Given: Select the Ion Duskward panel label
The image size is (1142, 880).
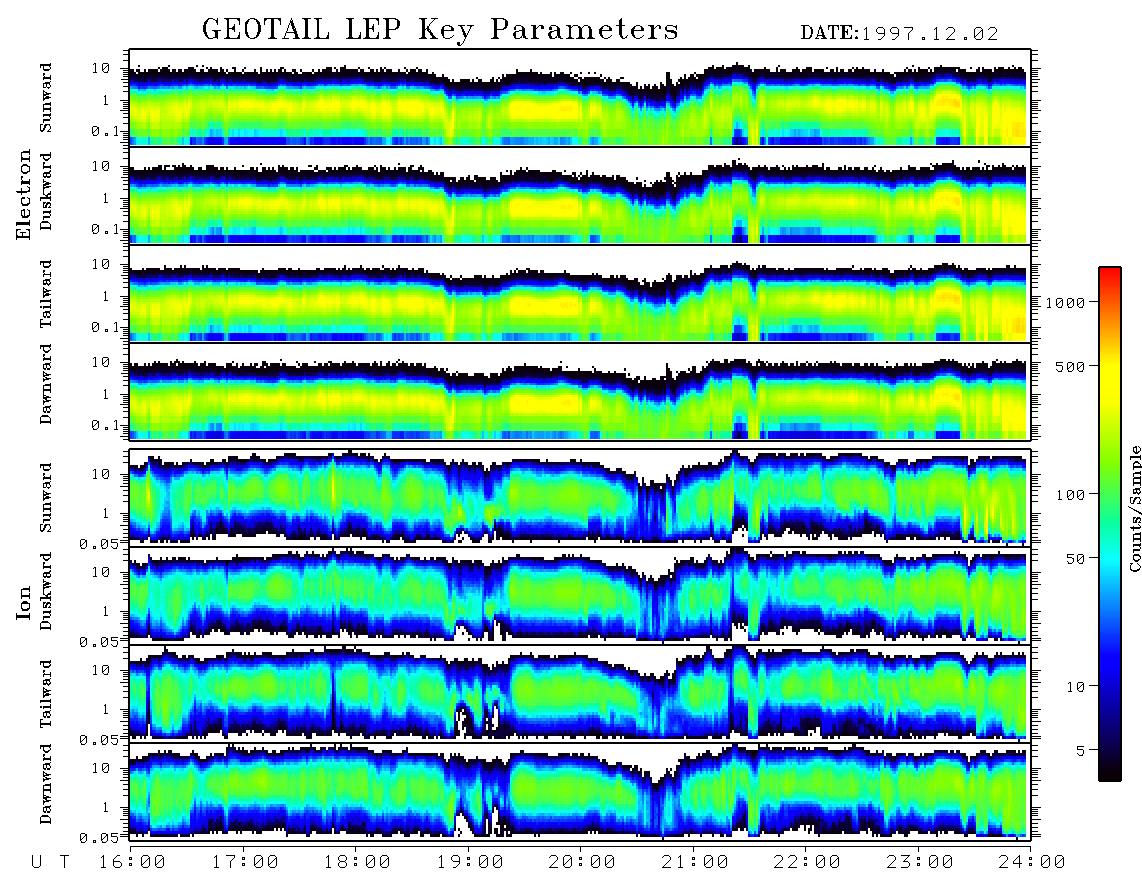Looking at the screenshot, I should 46,591.
